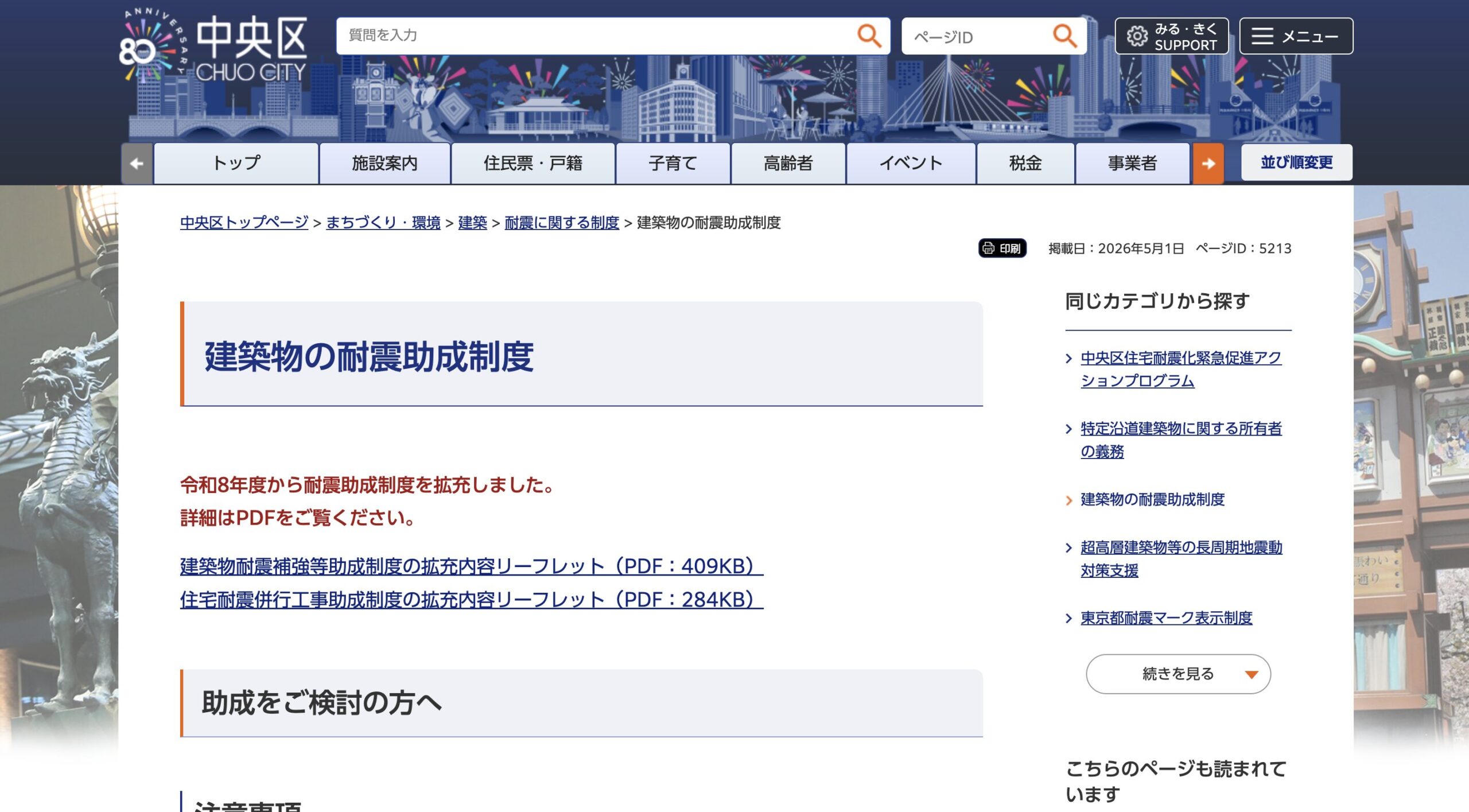1469x812 pixels.
Task: Open the 建築物耐震補強等助成制度 leaflet PDF link
Action: (x=471, y=566)
